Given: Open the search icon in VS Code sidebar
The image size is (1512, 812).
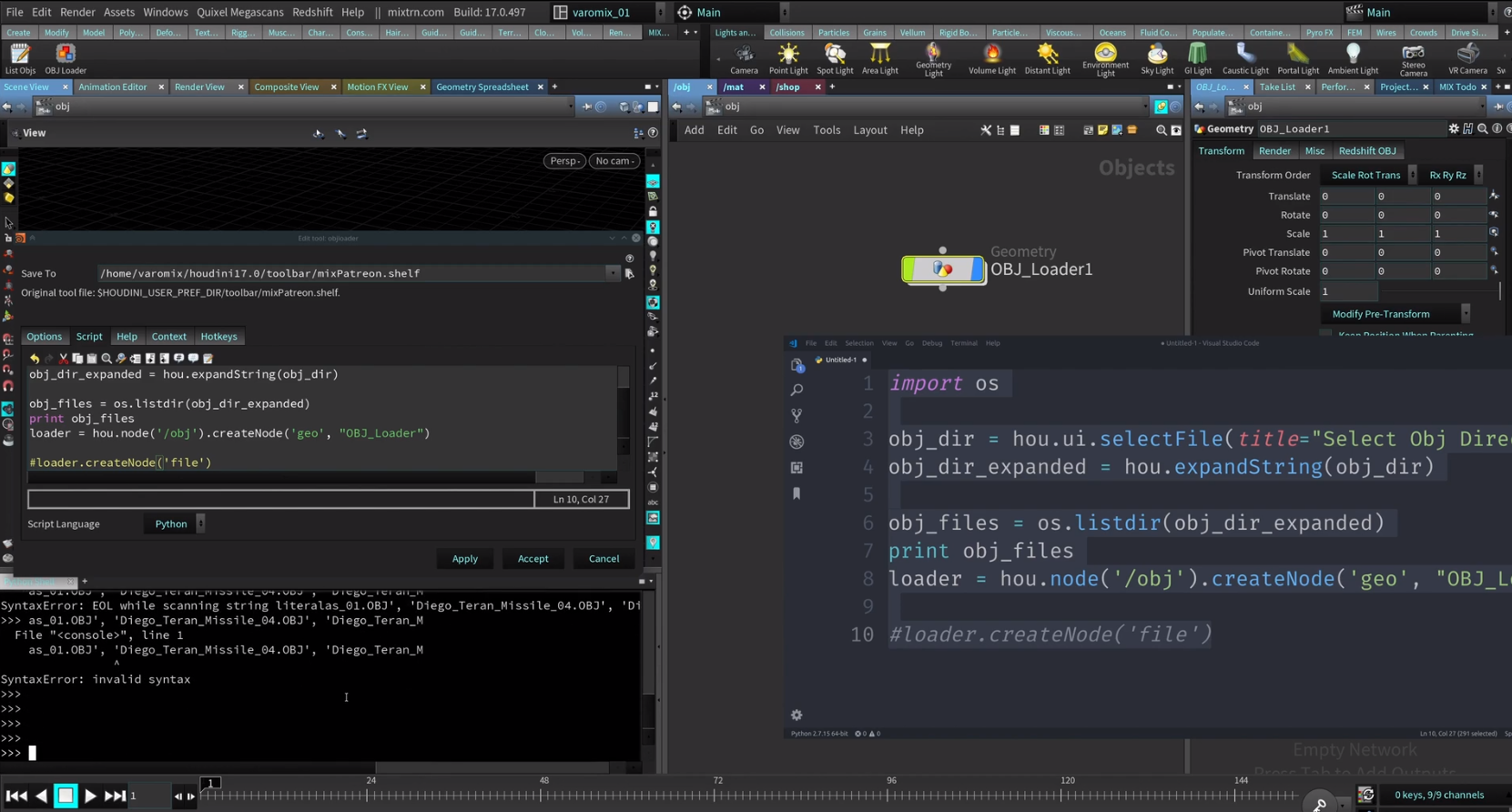Looking at the screenshot, I should point(797,391).
